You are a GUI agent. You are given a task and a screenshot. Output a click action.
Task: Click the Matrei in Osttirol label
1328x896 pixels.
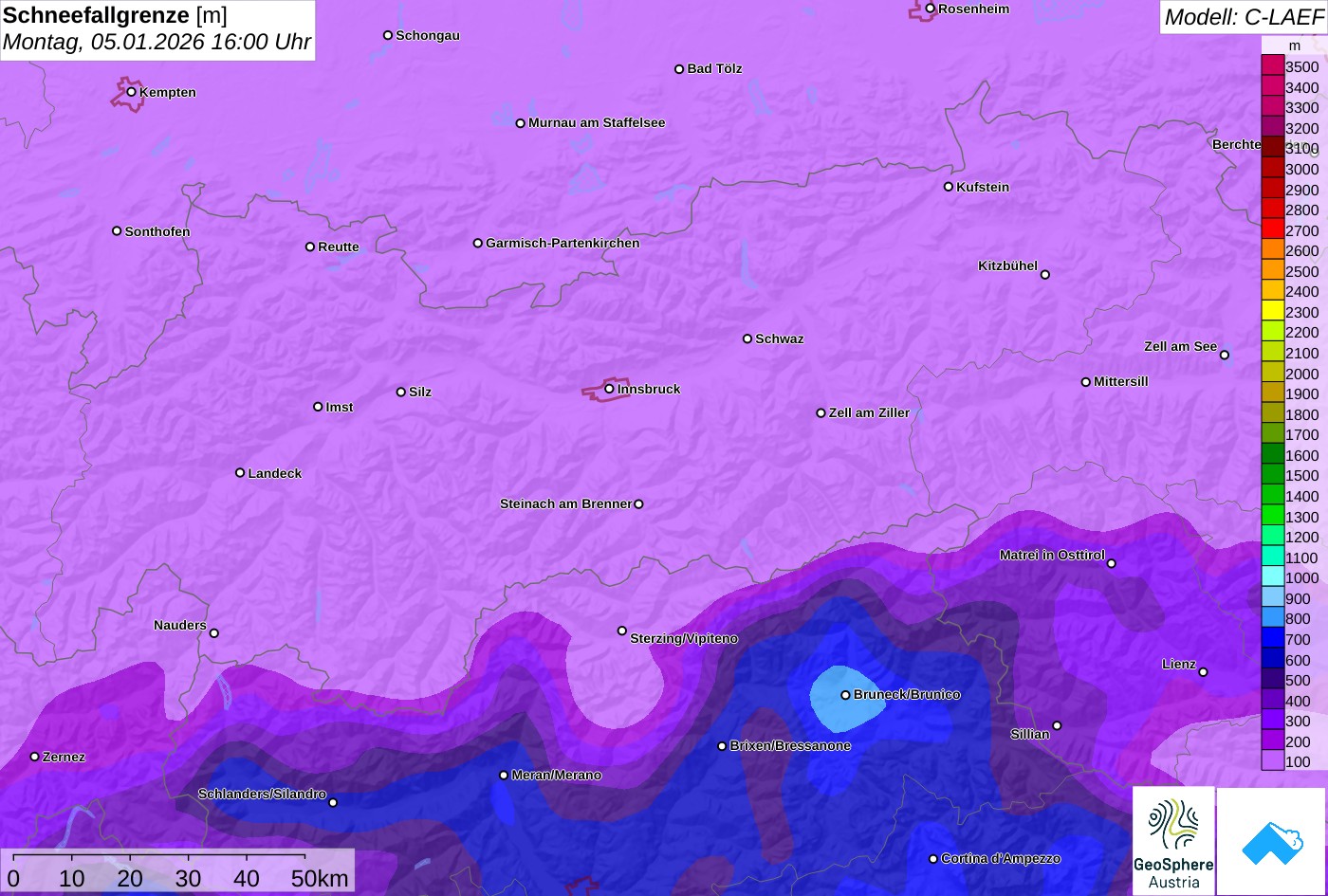[1051, 555]
